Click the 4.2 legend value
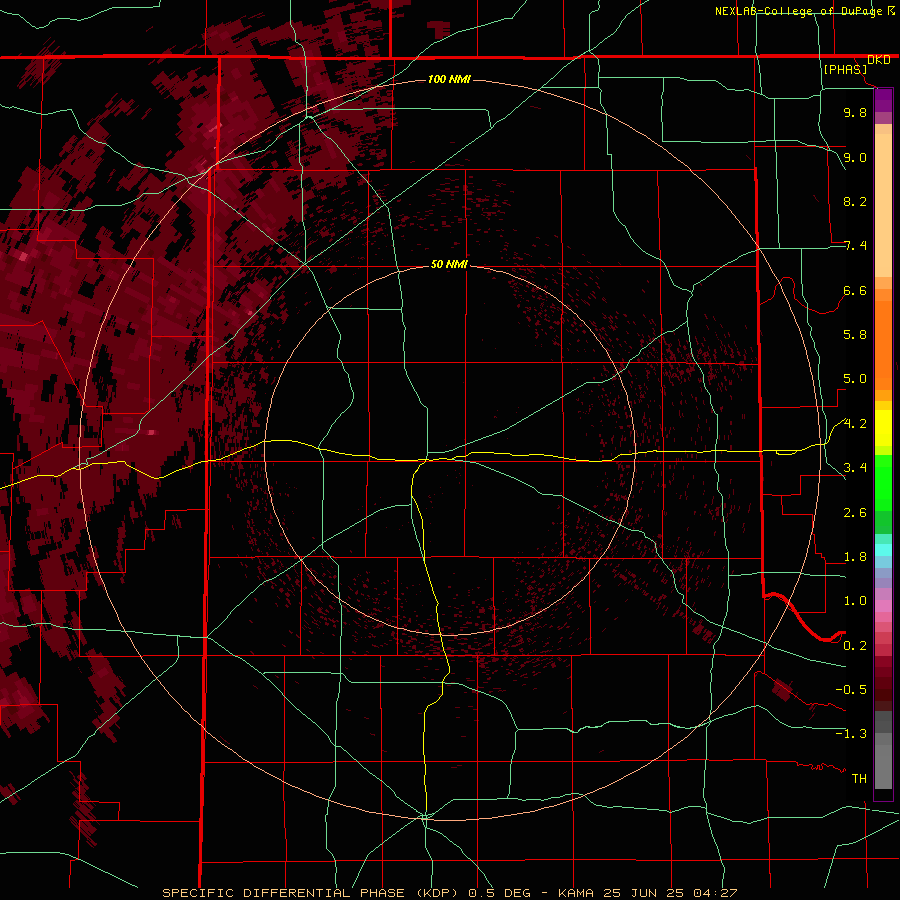 coord(855,424)
